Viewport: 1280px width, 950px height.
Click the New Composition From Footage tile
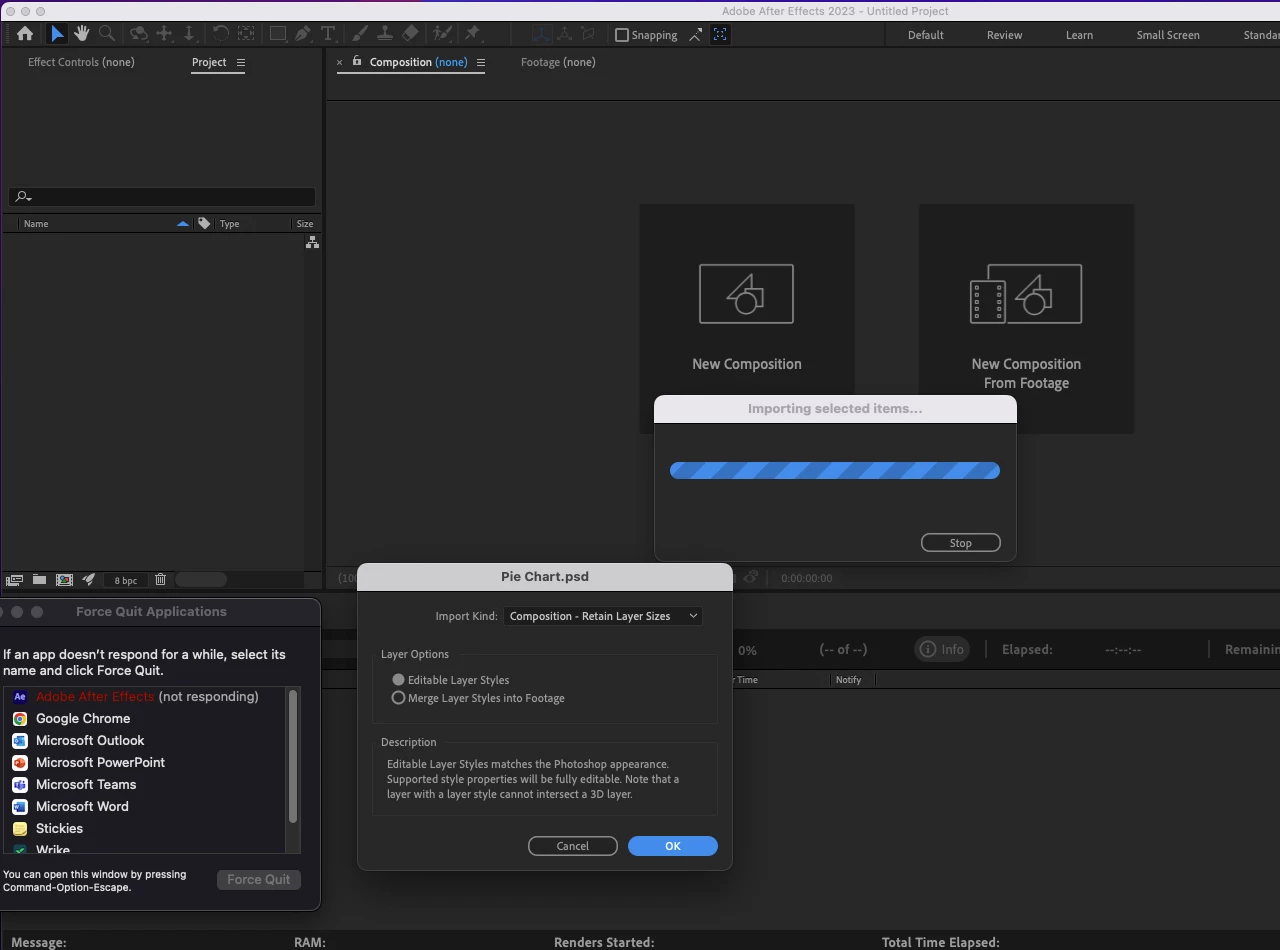pos(1026,319)
